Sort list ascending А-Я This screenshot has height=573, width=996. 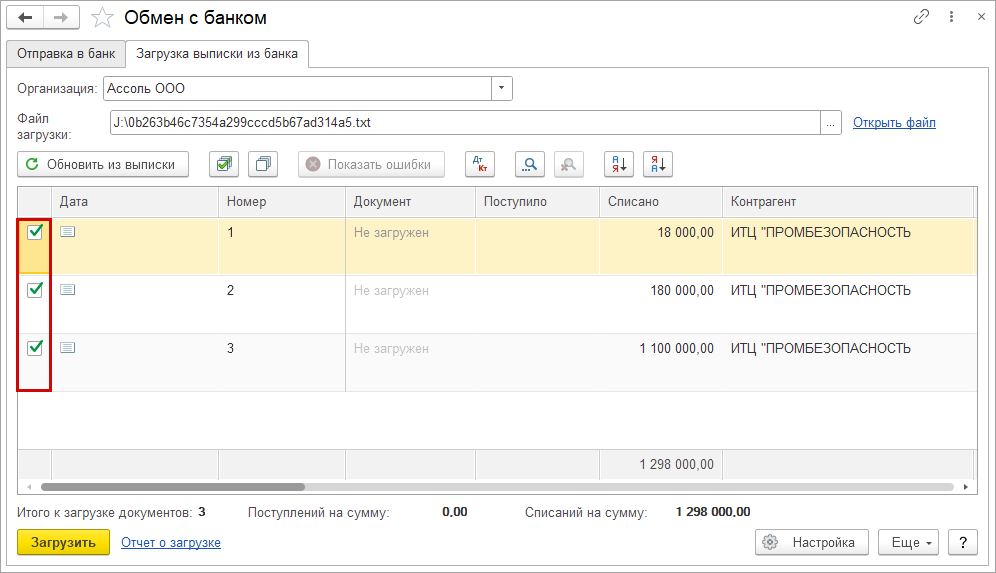point(618,165)
